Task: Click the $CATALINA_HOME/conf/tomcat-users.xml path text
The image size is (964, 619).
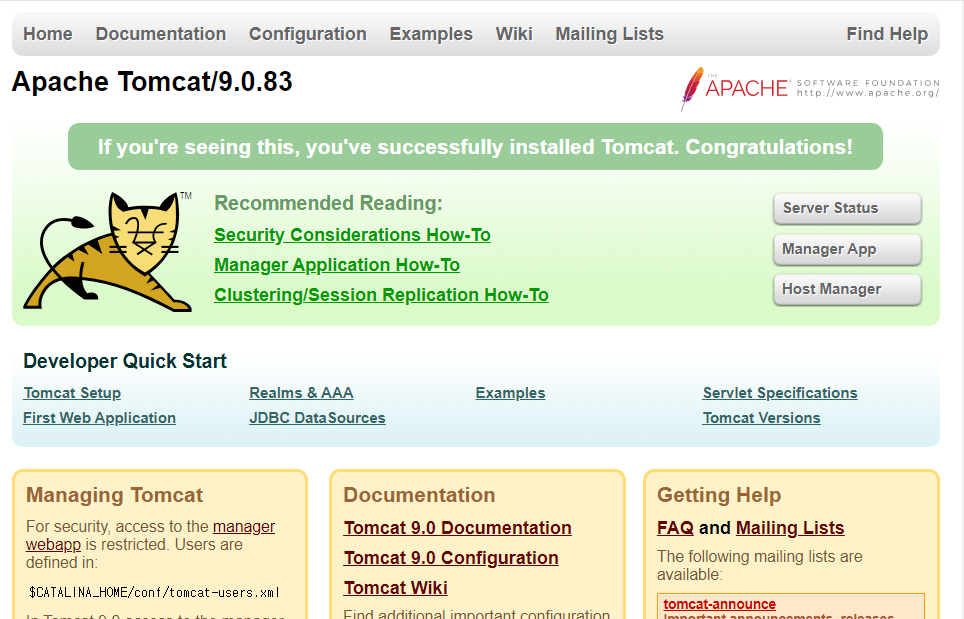Action: [x=154, y=593]
